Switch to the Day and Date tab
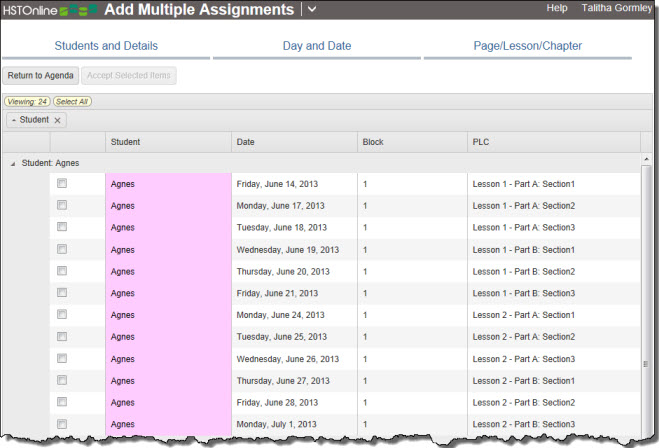This screenshot has width=659, height=448. click(x=317, y=46)
